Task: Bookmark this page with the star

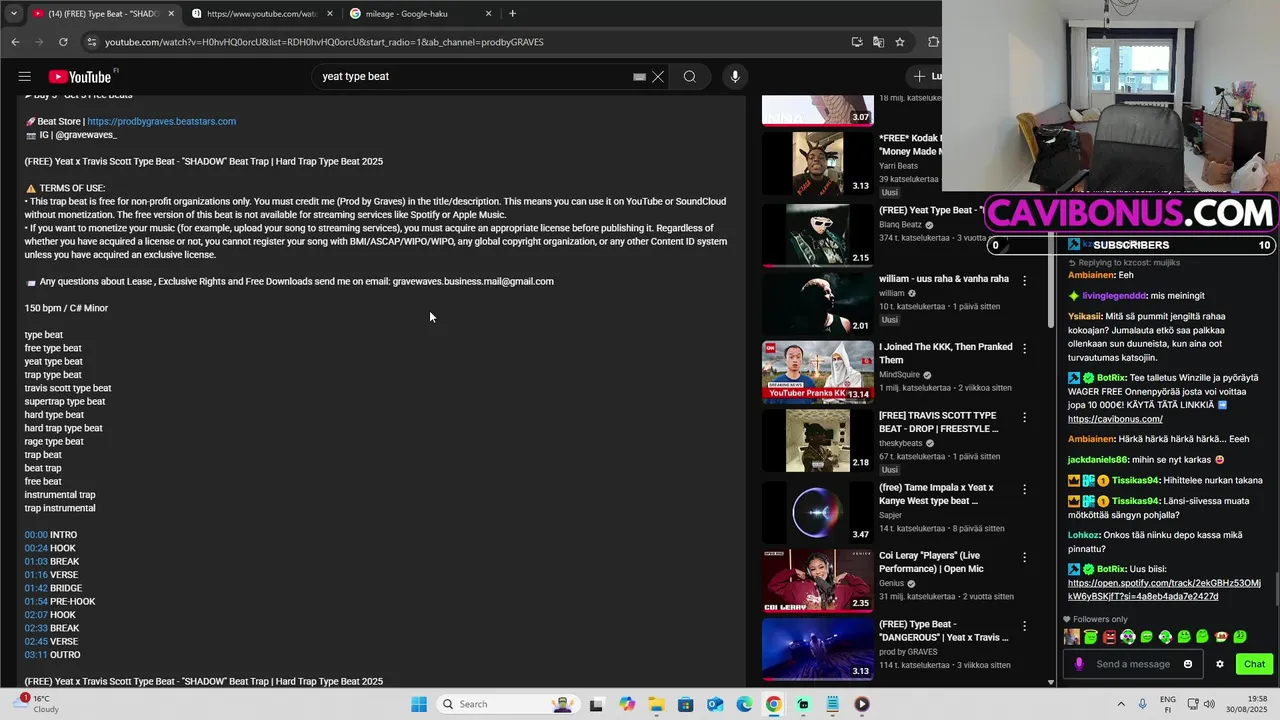Action: point(900,42)
